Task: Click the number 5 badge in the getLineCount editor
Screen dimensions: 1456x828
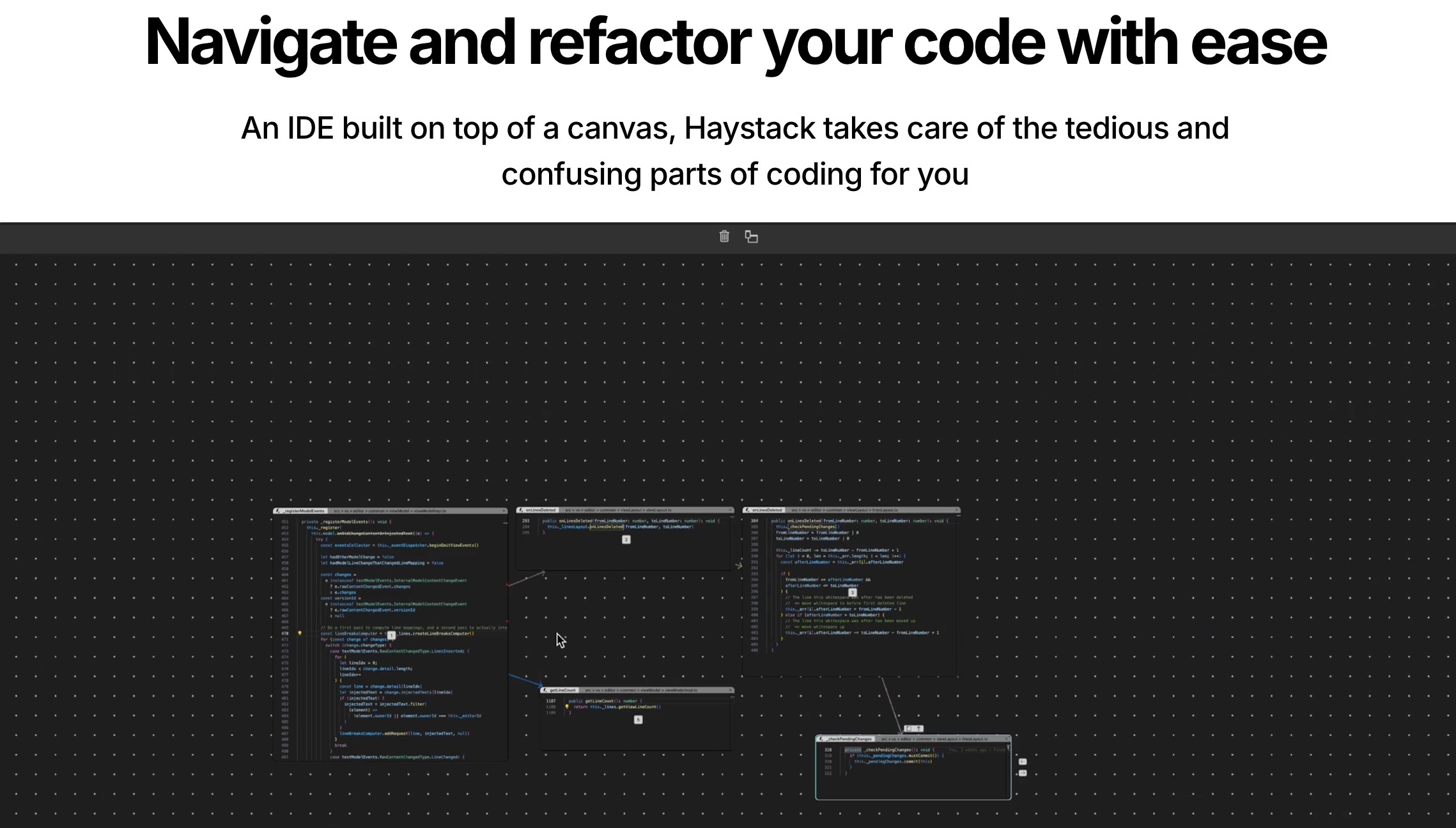Action: coord(638,720)
